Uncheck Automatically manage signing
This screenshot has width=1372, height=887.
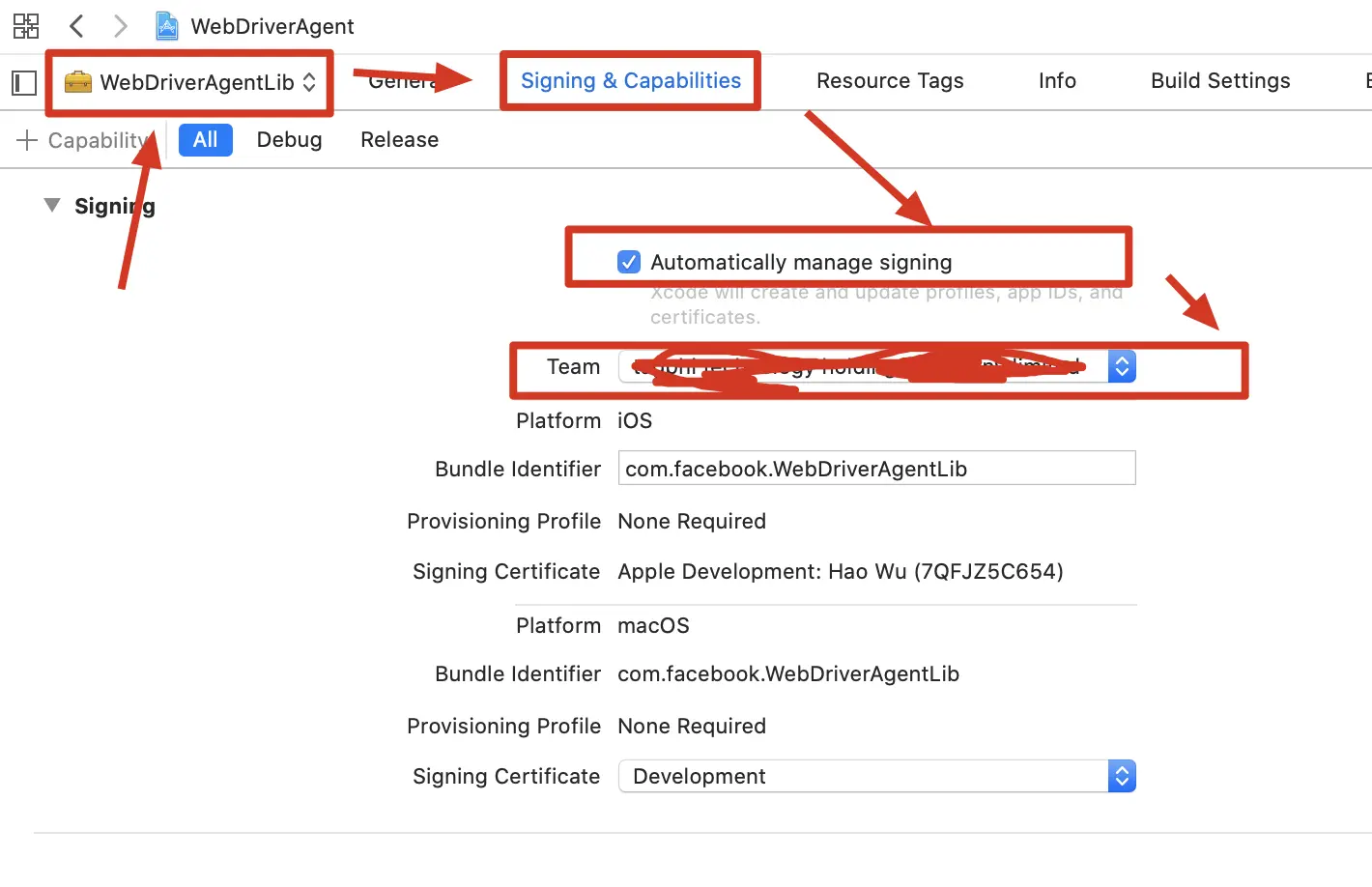(x=629, y=262)
